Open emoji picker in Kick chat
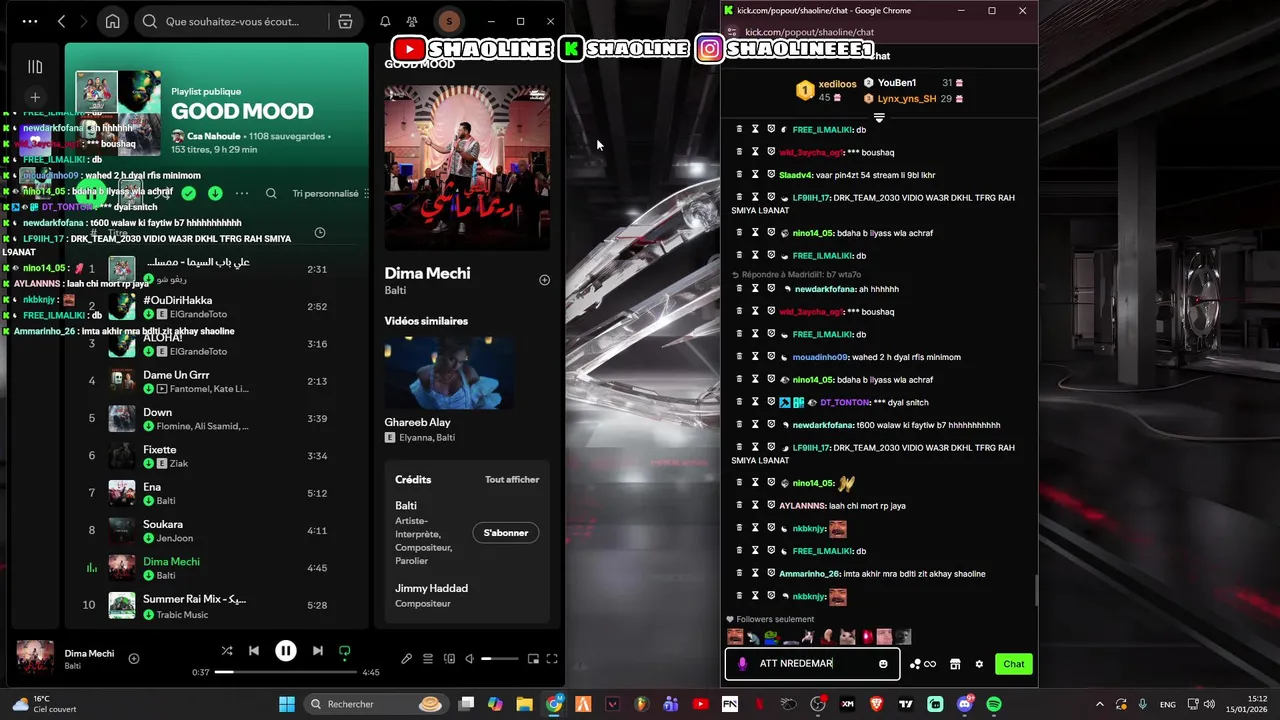Image resolution: width=1280 pixels, height=720 pixels. coord(883,664)
